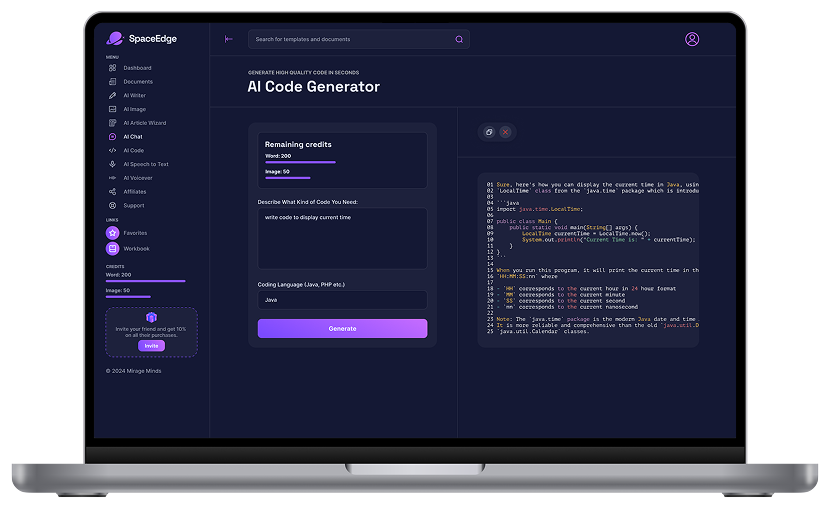
Task: Click the AI Chat bubble icon
Action: click(112, 137)
